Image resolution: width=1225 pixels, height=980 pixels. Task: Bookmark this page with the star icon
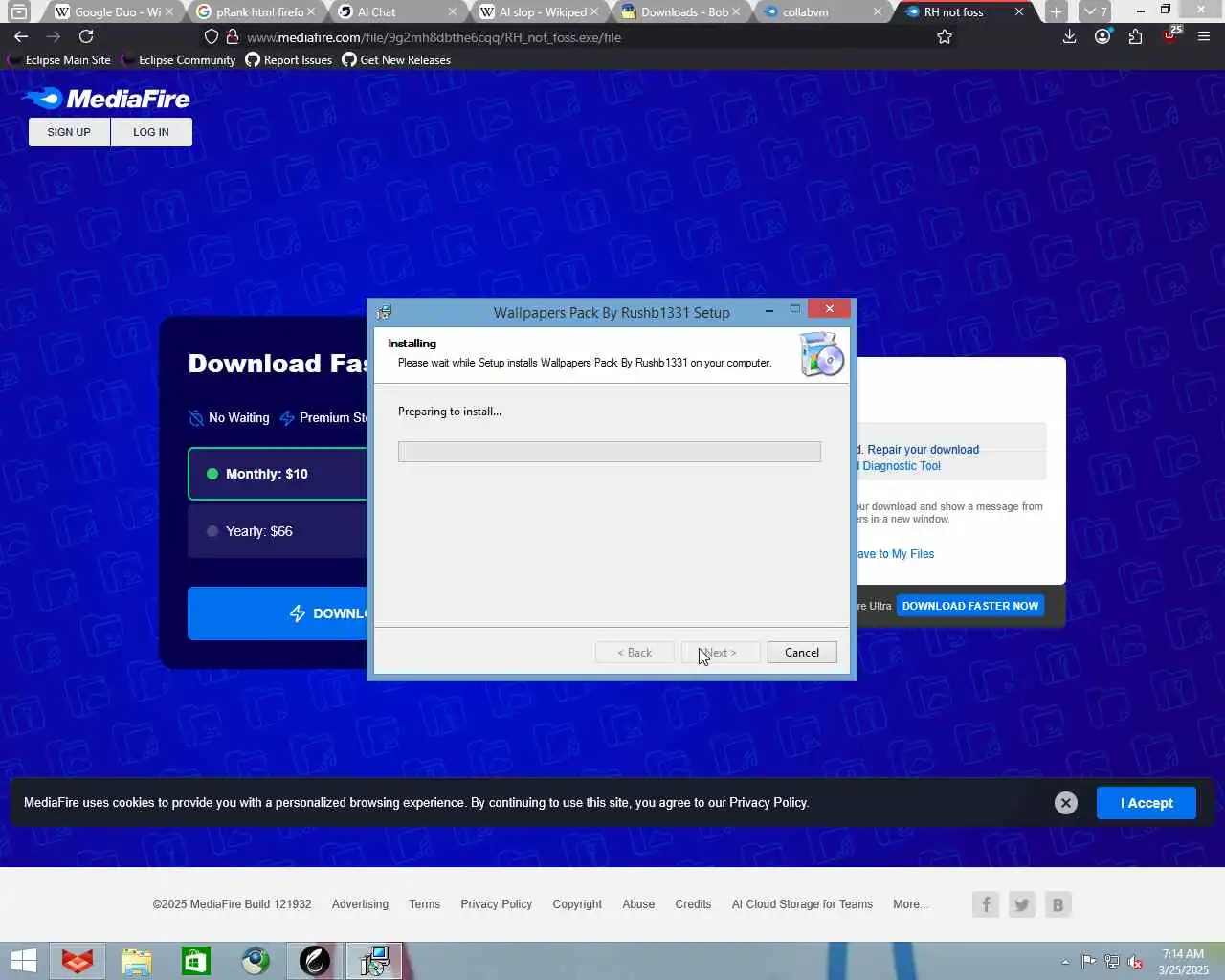click(945, 36)
